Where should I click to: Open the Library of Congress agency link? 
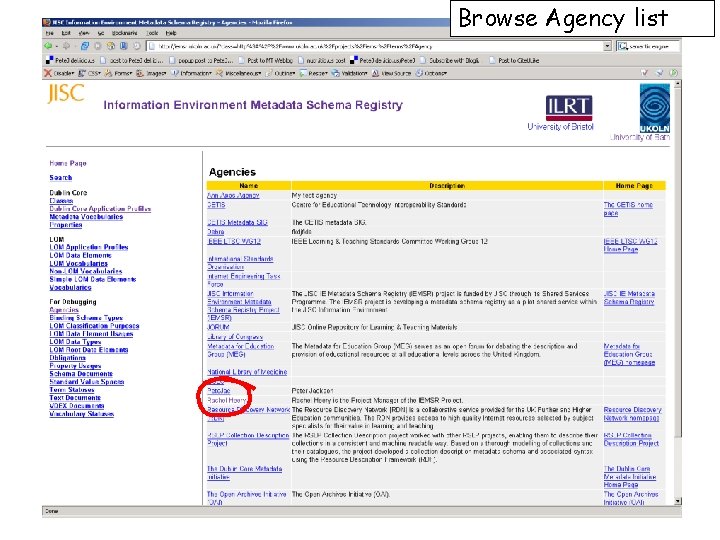(235, 337)
